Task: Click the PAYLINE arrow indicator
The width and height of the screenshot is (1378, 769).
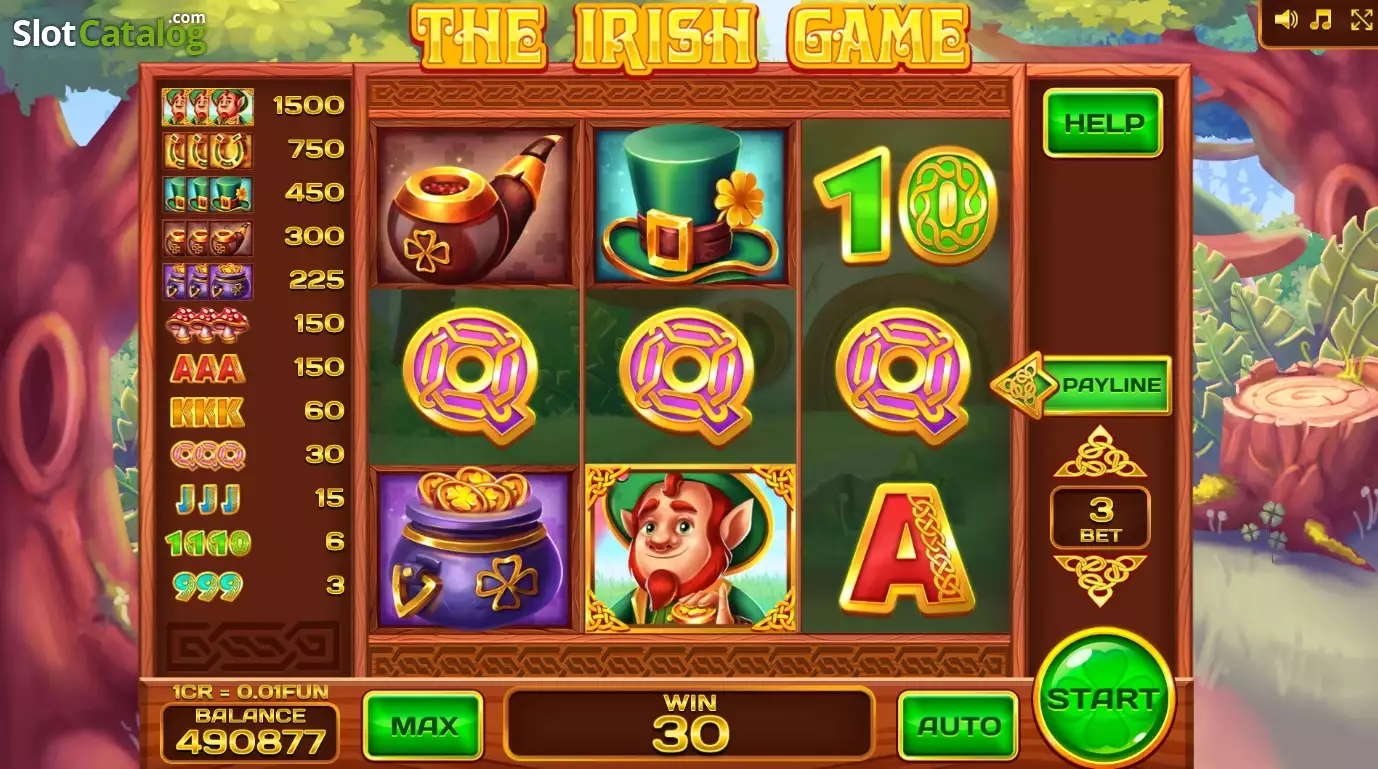Action: [1081, 385]
